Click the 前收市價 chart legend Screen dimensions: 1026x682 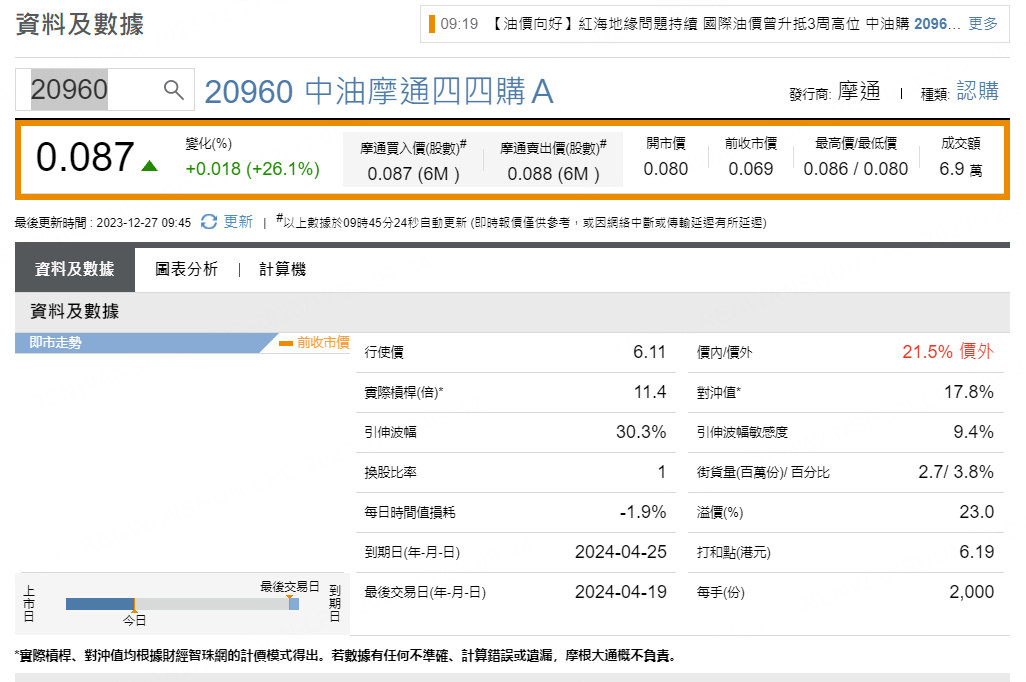(x=315, y=342)
